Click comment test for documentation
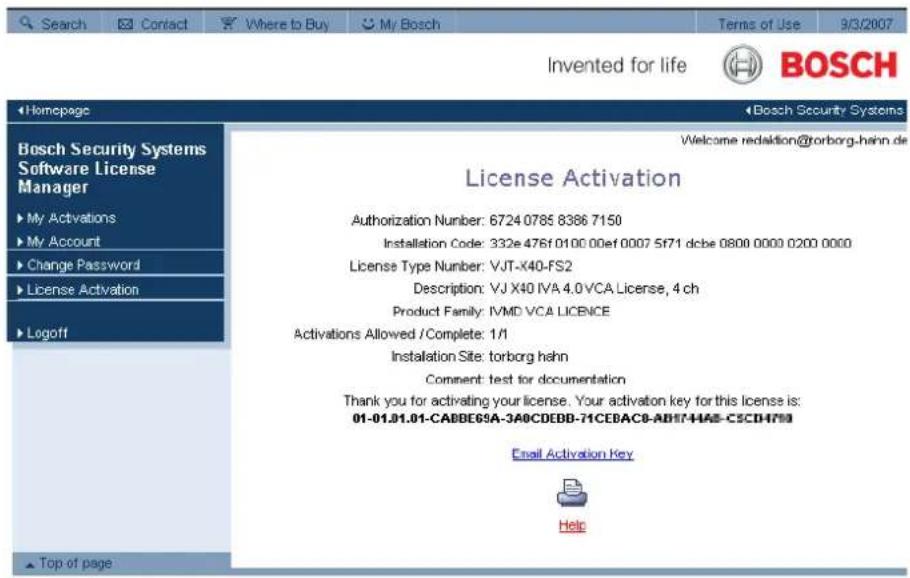 click(557, 380)
